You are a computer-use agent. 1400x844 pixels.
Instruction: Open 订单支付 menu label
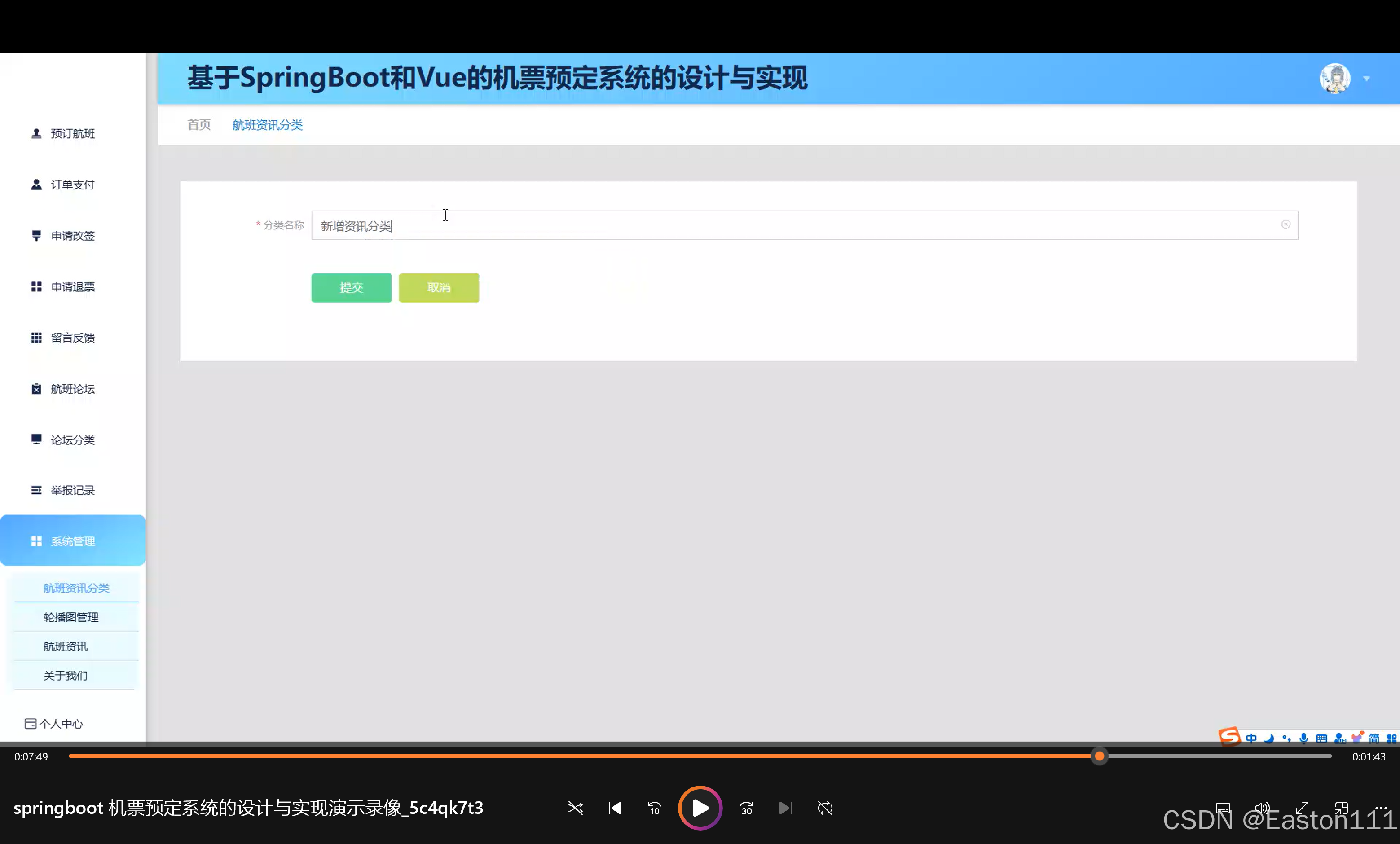pos(73,184)
